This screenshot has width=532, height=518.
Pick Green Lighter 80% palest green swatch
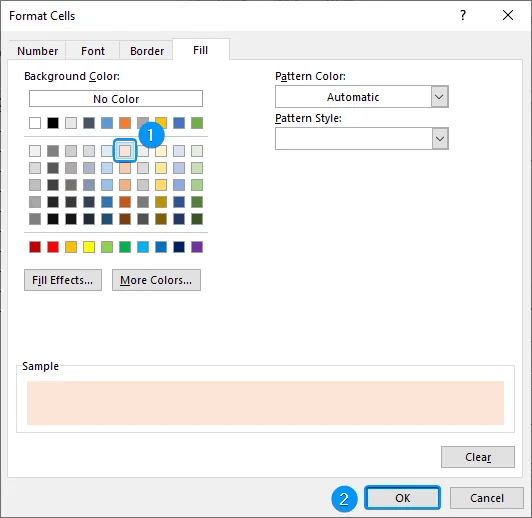tap(197, 151)
